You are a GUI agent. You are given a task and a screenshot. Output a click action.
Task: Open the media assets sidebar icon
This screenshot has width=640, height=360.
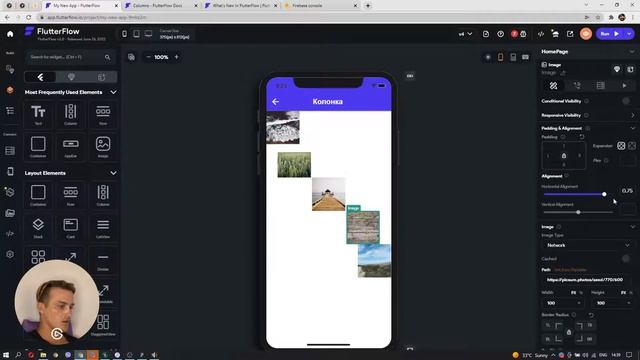10,213
